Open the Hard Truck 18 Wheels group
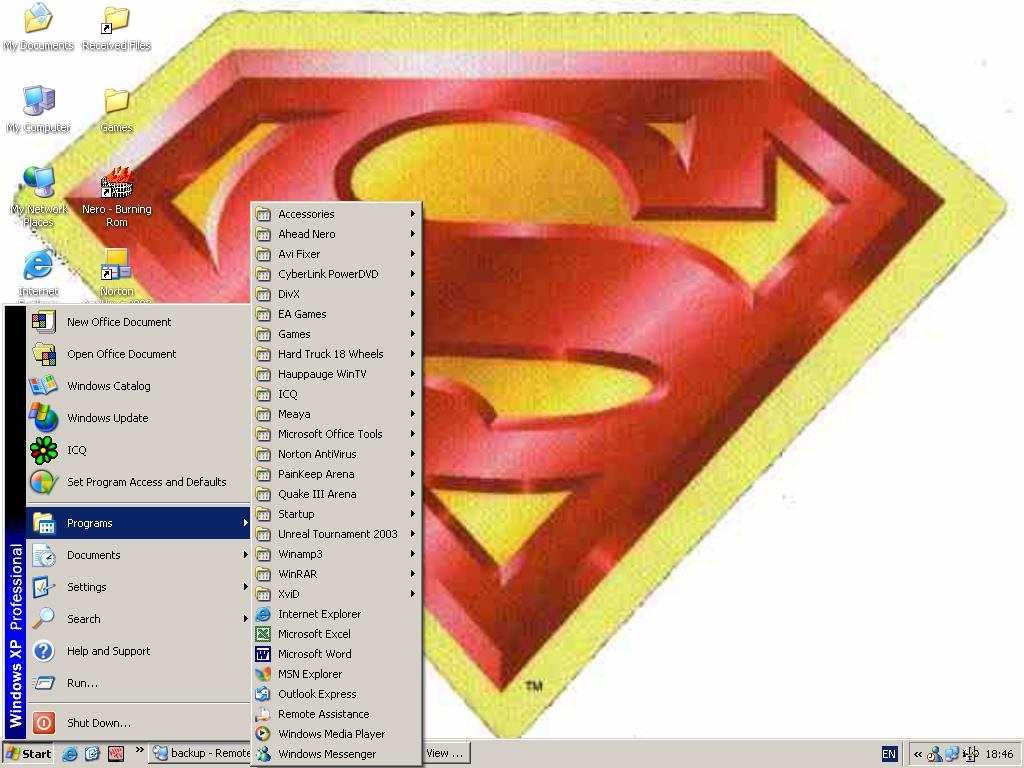This screenshot has width=1024, height=768. coord(336,354)
